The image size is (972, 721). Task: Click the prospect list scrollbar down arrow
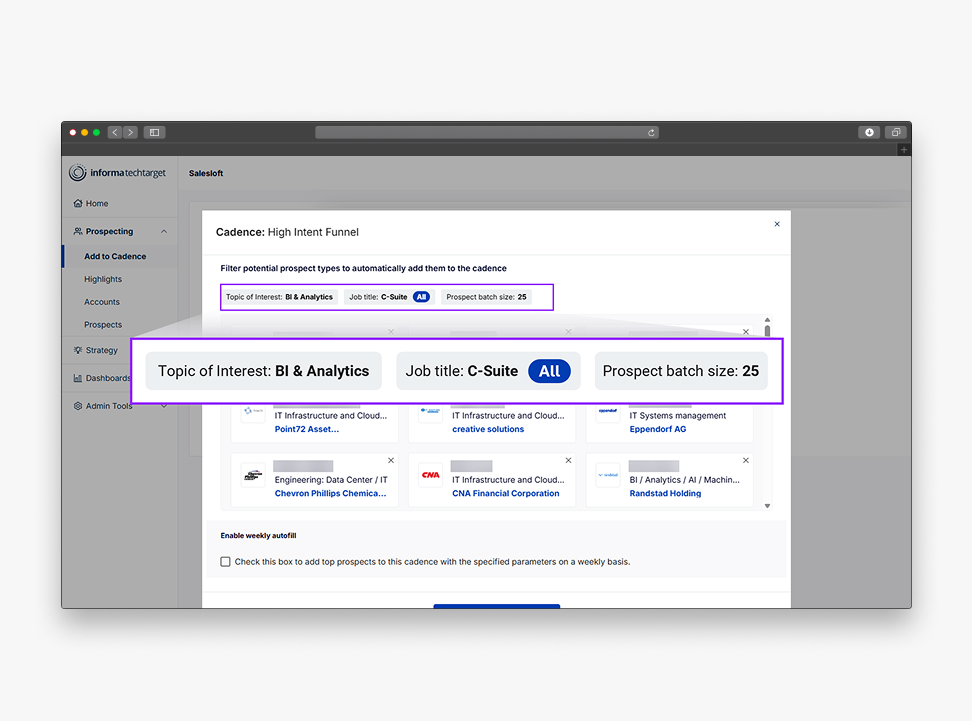click(768, 506)
